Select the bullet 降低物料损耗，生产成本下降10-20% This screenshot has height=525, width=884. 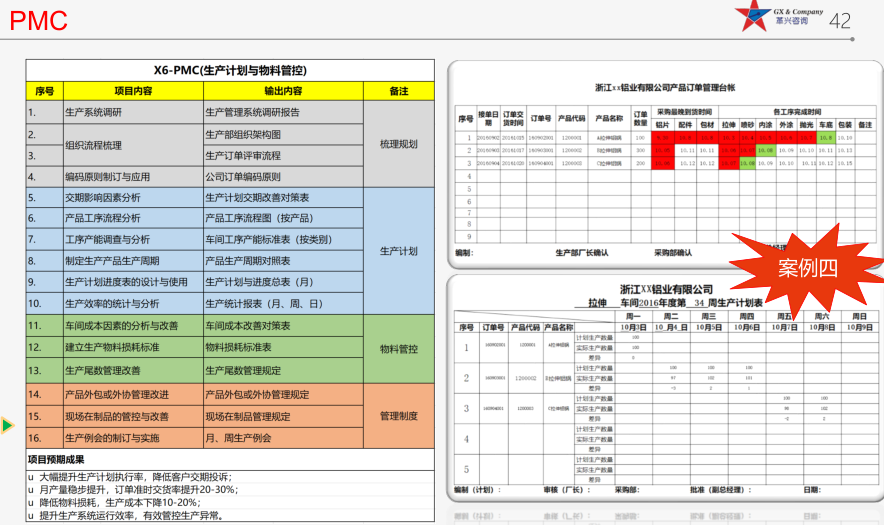[120, 502]
